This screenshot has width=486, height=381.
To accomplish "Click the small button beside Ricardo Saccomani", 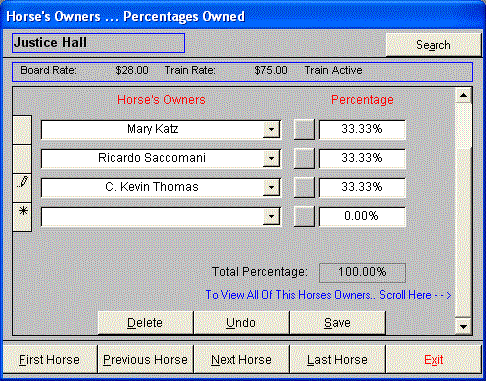I will coord(304,158).
